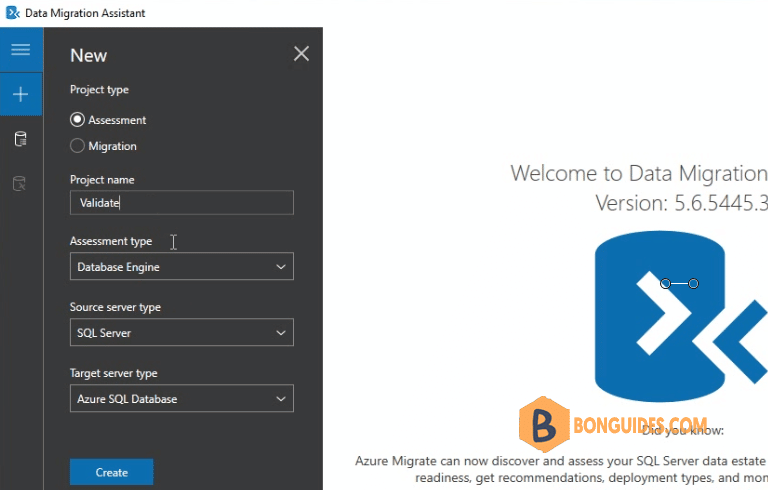Click the 'Project name' label
Viewport: 768px width, 490px height.
102,180
